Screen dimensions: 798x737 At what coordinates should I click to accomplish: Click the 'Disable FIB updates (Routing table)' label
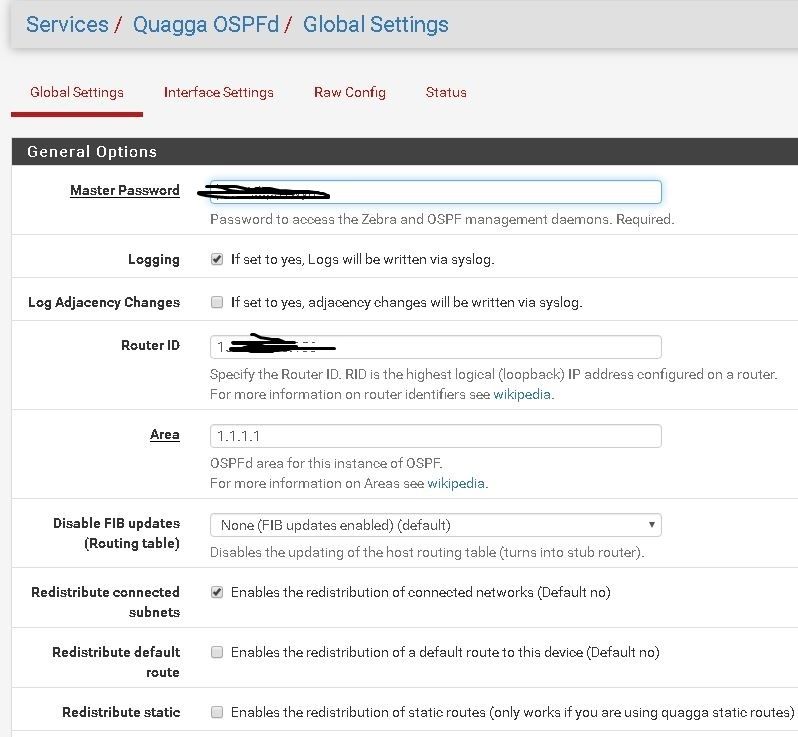[117, 533]
